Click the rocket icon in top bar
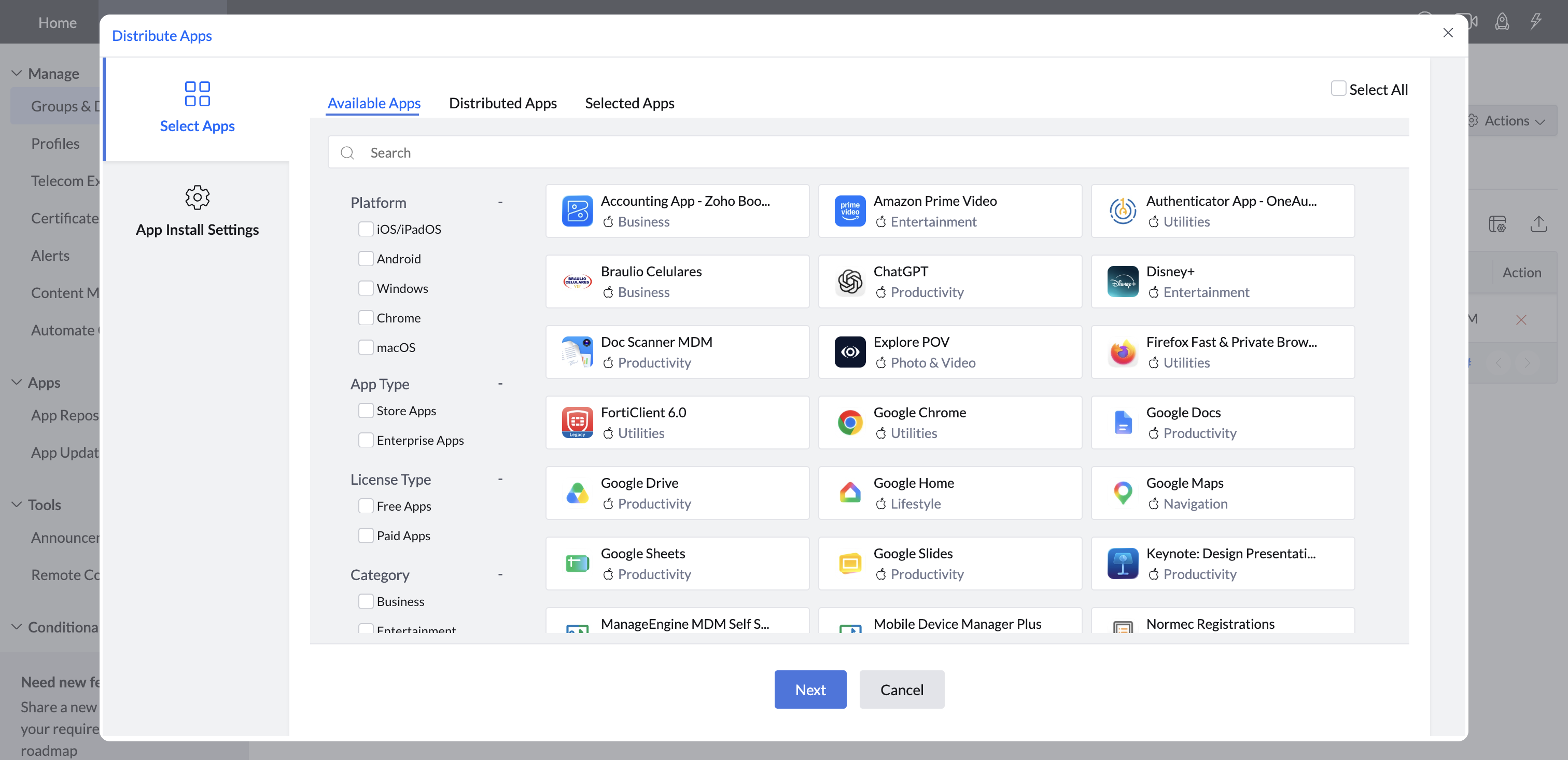The image size is (1568, 760). click(x=1502, y=22)
